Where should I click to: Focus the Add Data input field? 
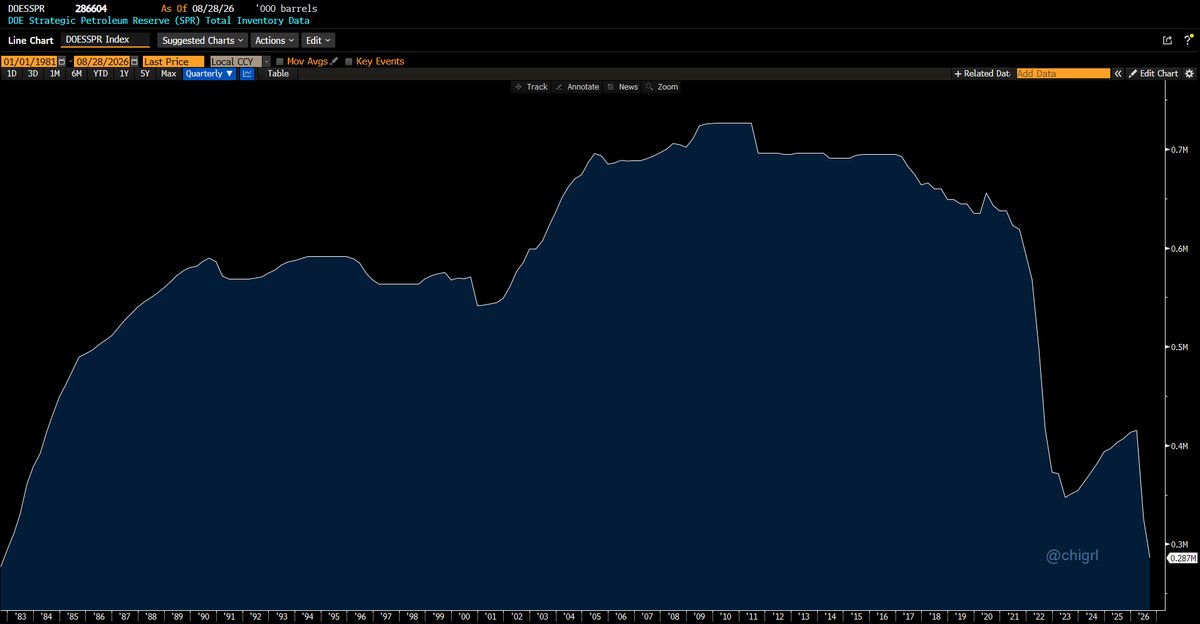(x=1063, y=74)
